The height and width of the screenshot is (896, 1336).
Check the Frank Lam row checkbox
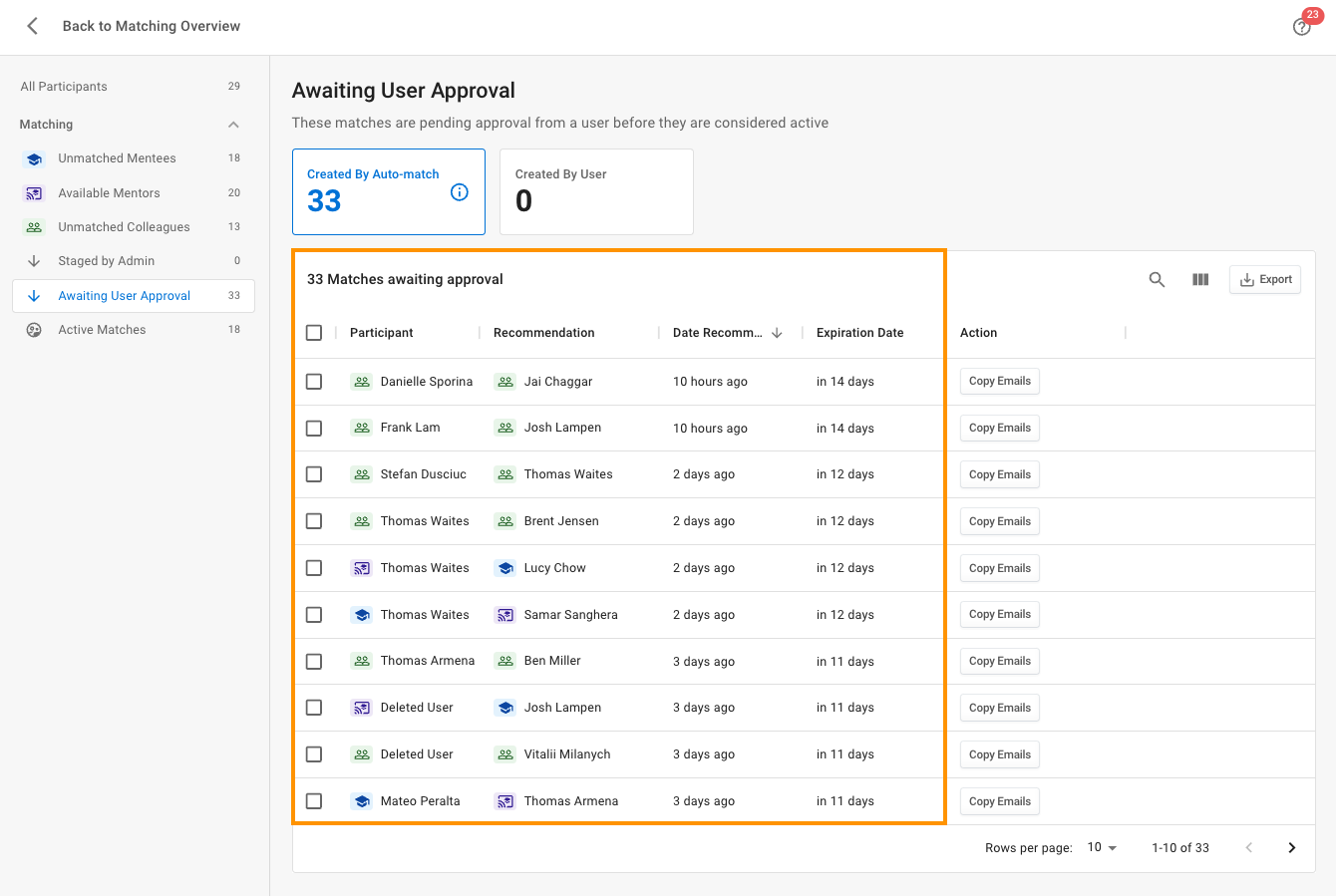click(314, 429)
